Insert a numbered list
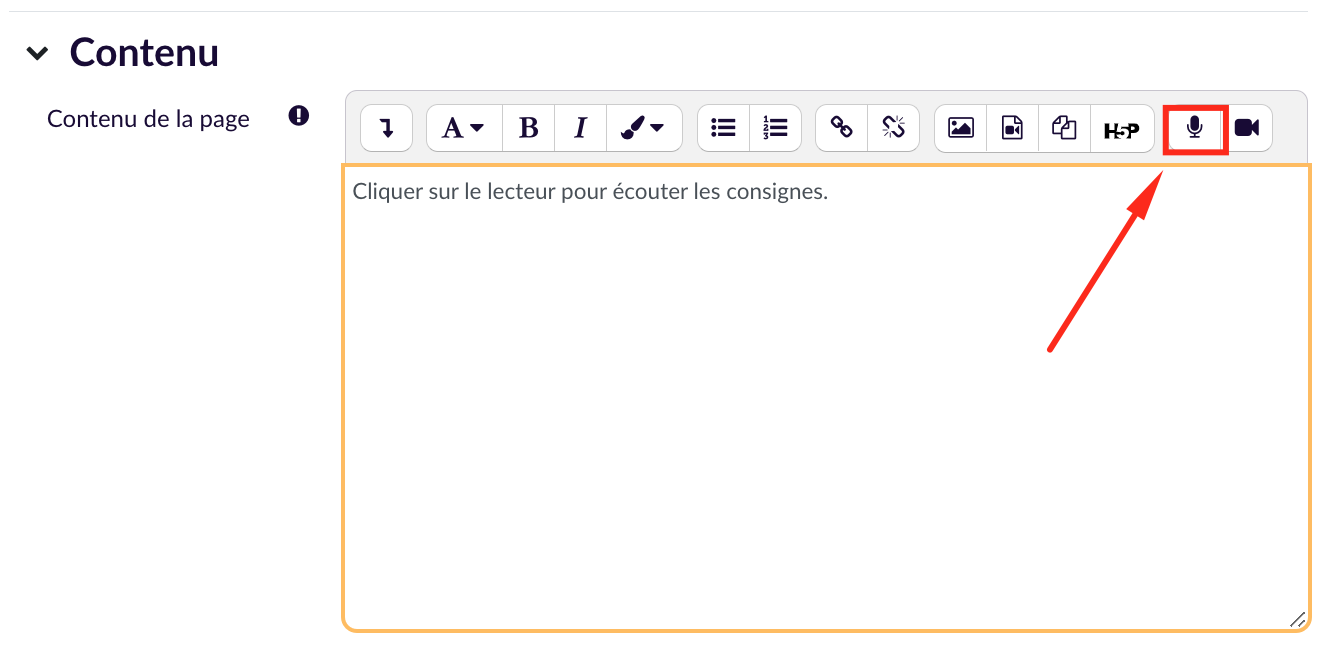This screenshot has height=650, width=1334. [x=775, y=128]
